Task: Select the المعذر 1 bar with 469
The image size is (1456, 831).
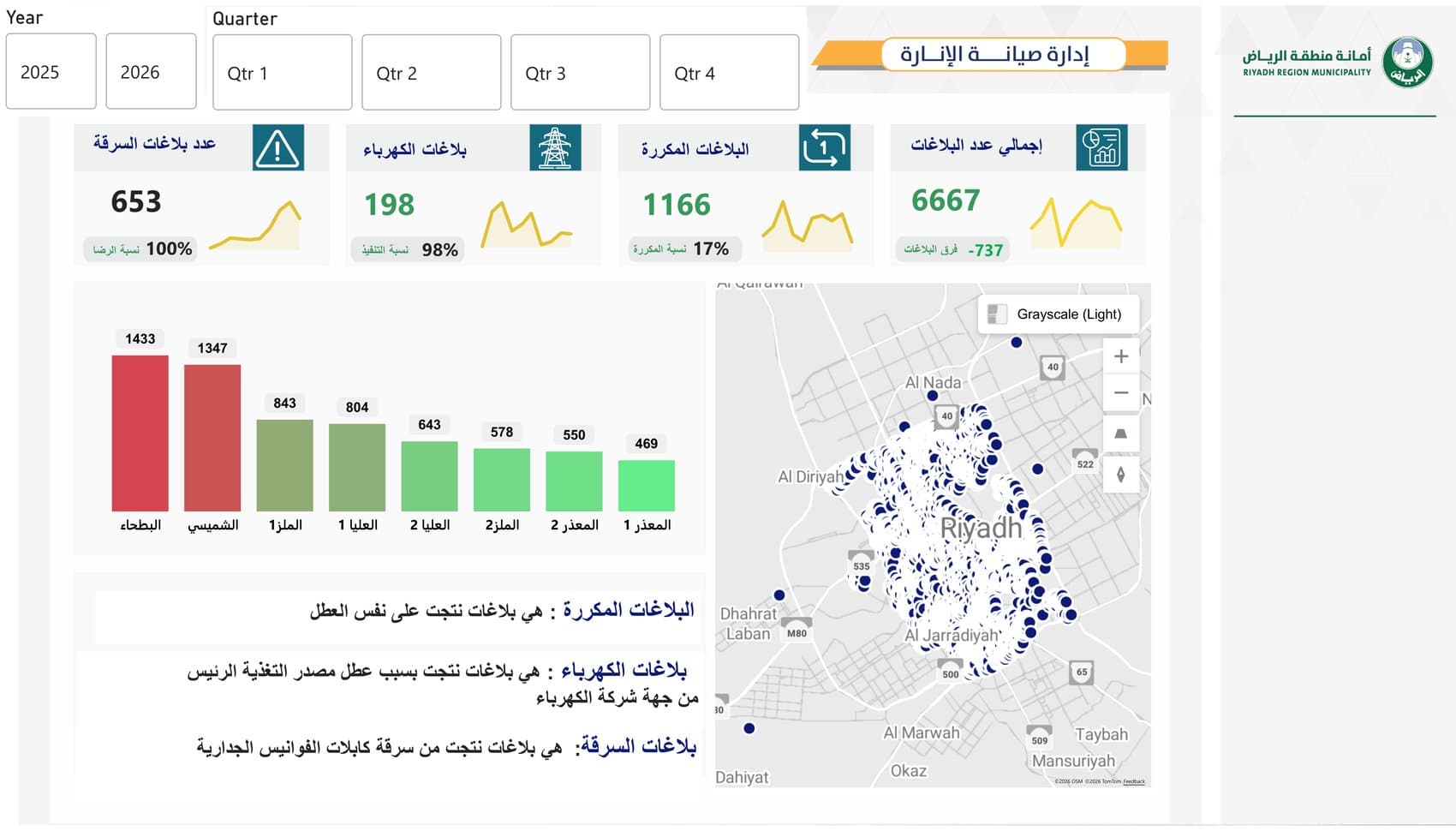Action: 647,486
